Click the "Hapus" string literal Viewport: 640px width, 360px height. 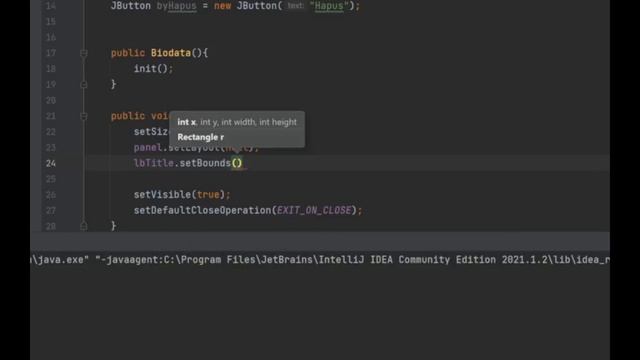[x=329, y=6]
